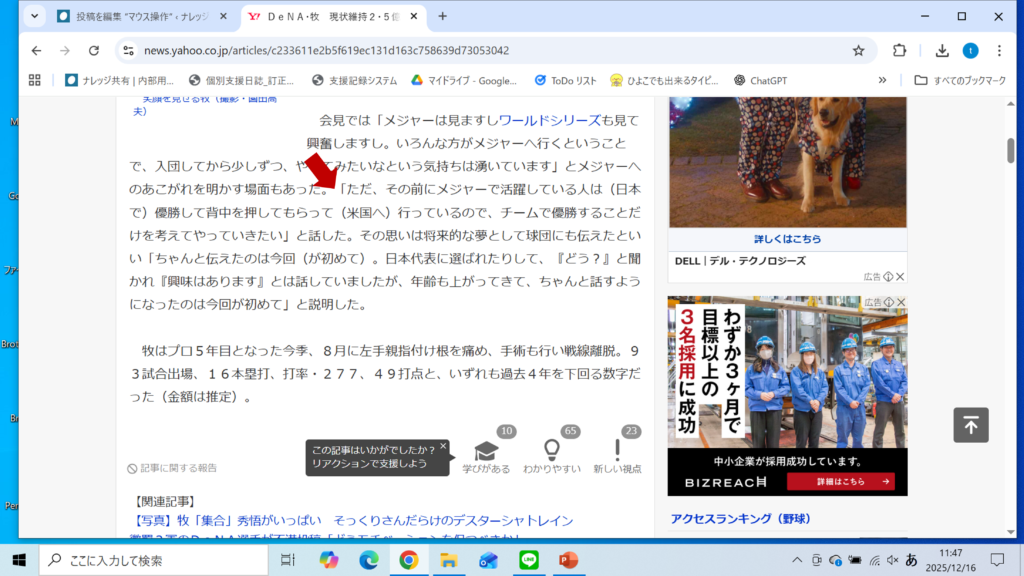Image resolution: width=1024 pixels, height=576 pixels.
Task: Open the Chrome apps grid shortcut
Action: pos(35,80)
